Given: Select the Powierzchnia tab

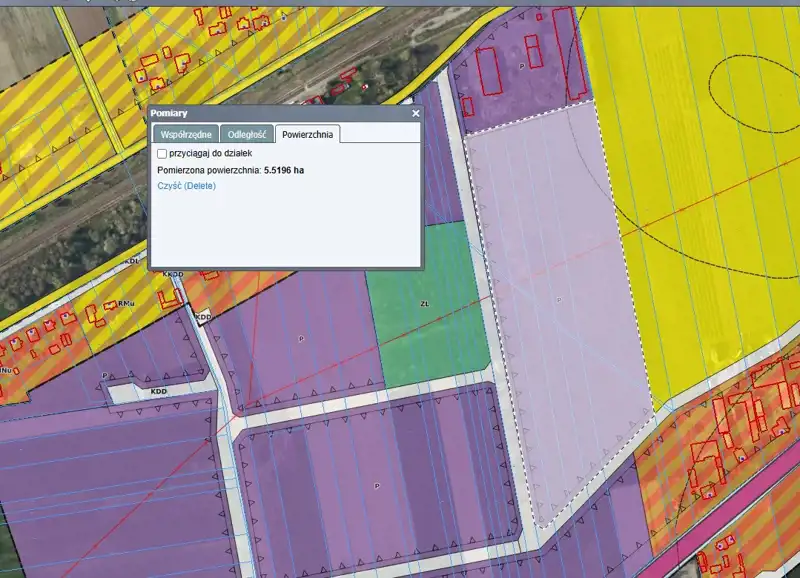Looking at the screenshot, I should pyautogui.click(x=308, y=134).
